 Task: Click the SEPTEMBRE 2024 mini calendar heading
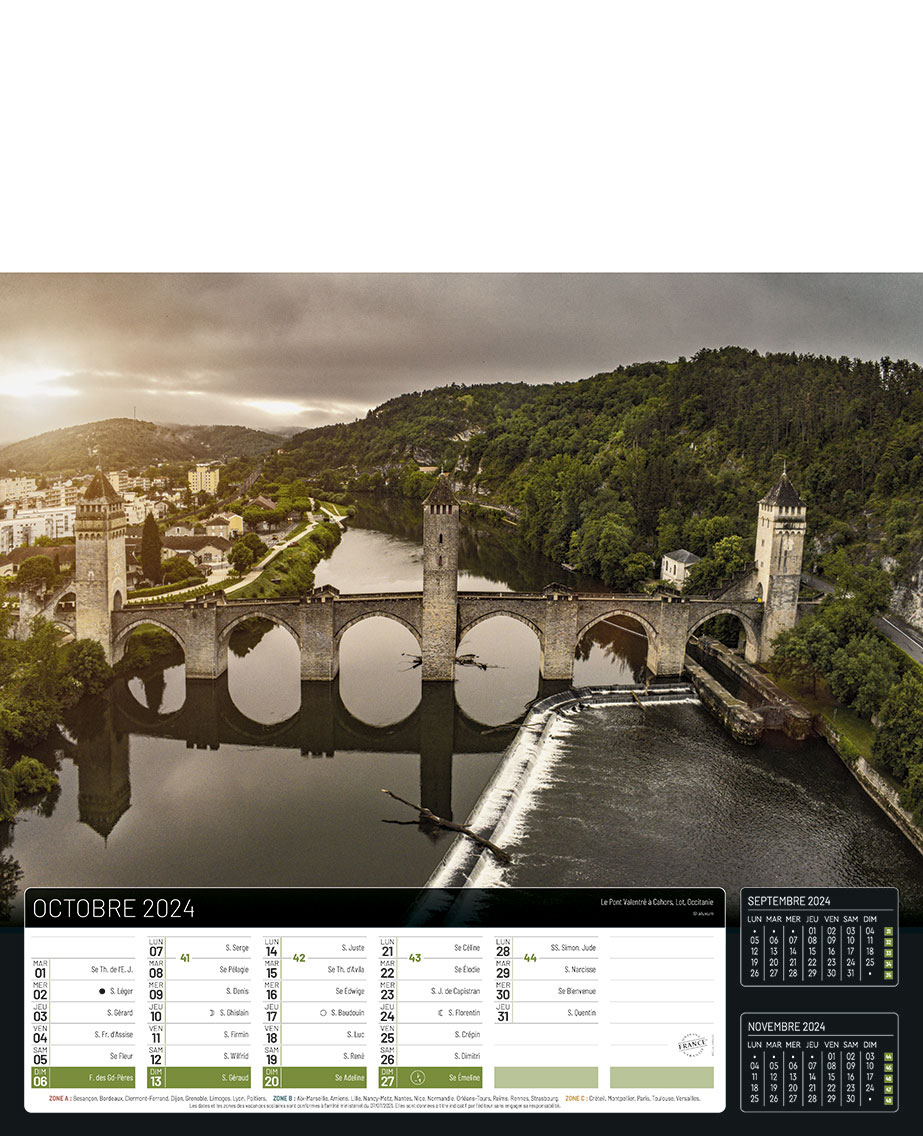[789, 901]
